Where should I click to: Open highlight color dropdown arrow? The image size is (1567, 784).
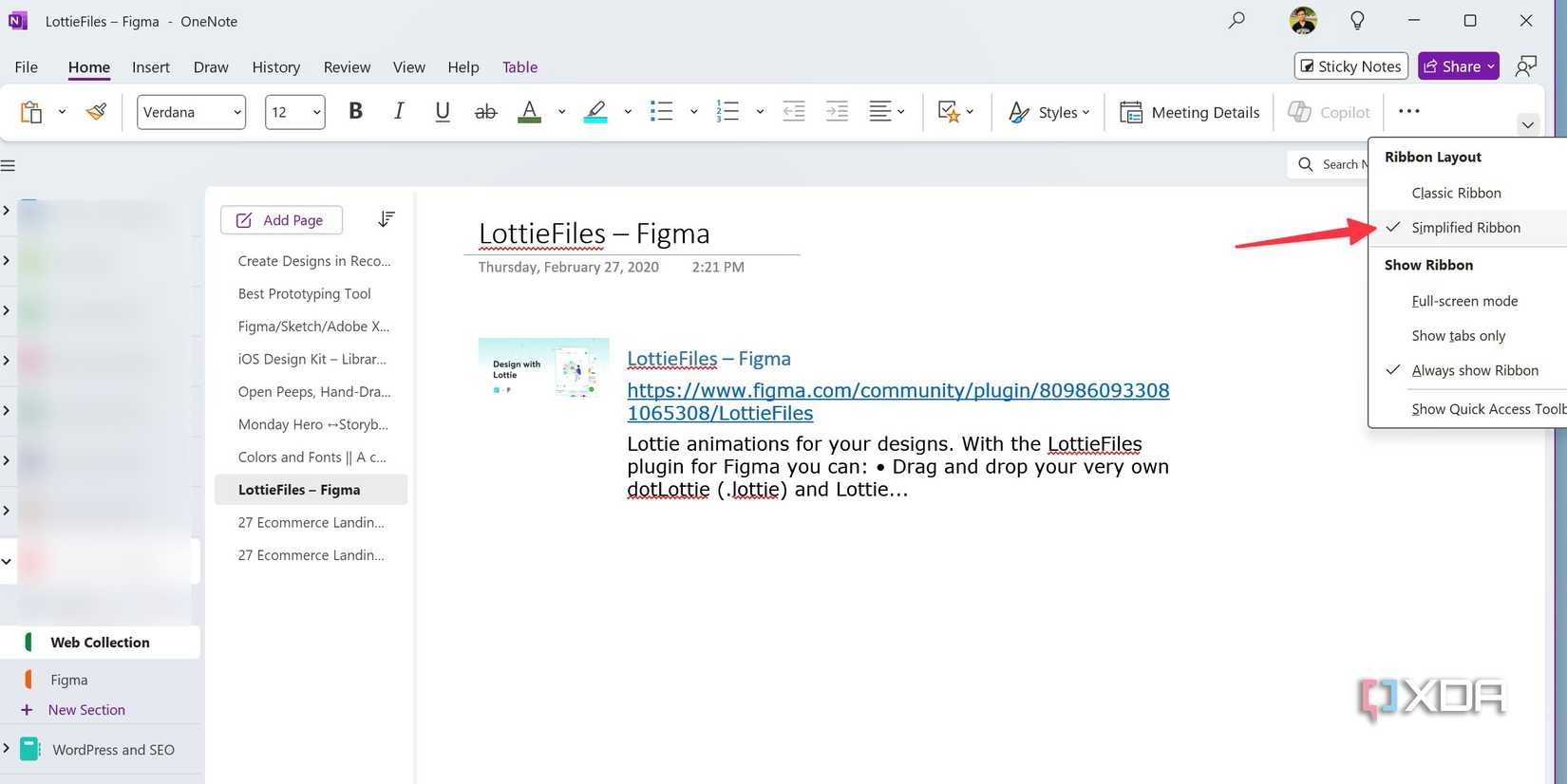pyautogui.click(x=628, y=112)
